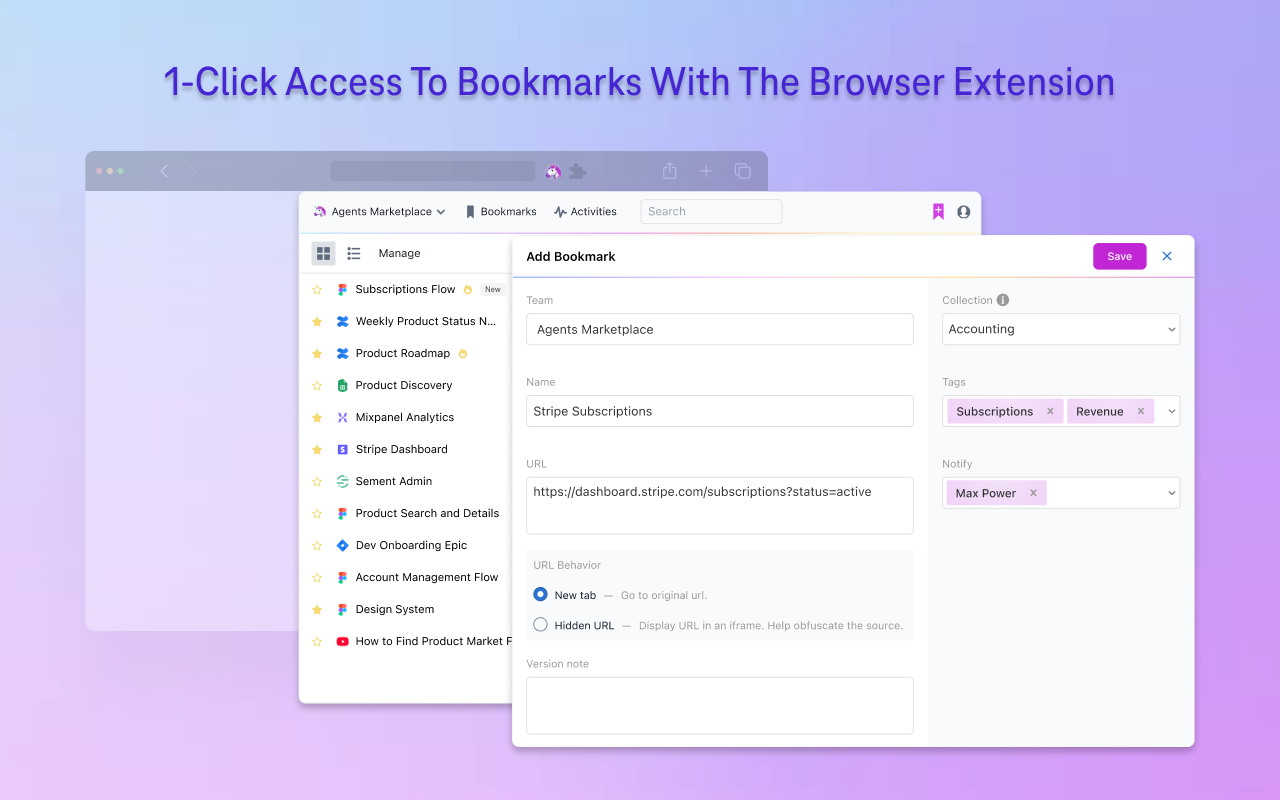Toggle star for Product Roadmap
The image size is (1280, 800).
tap(317, 353)
